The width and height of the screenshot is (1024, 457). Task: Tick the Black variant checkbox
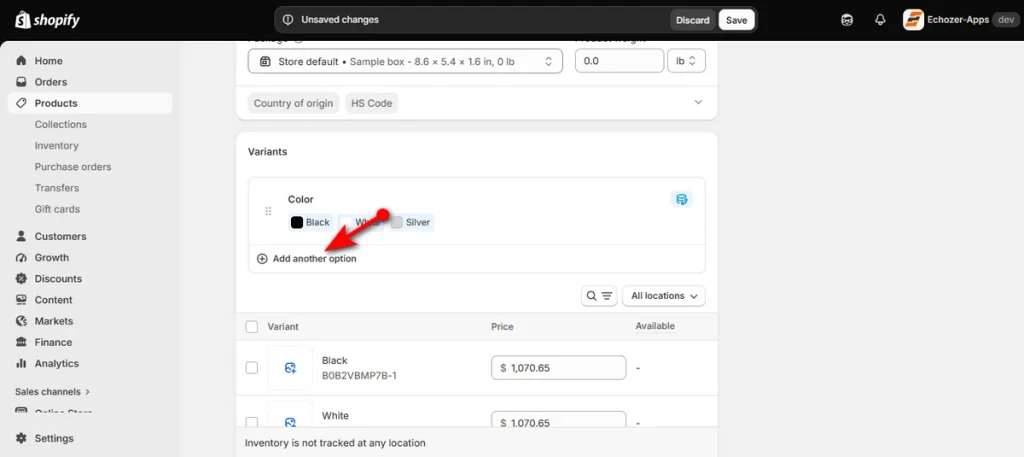251,368
